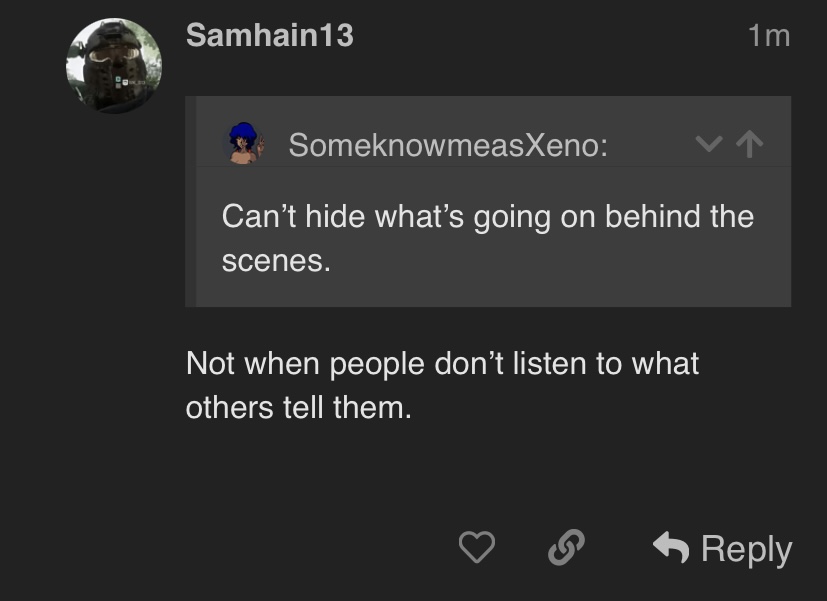
Task: Click the colon after SomeknowmeasXeno
Action: click(604, 146)
